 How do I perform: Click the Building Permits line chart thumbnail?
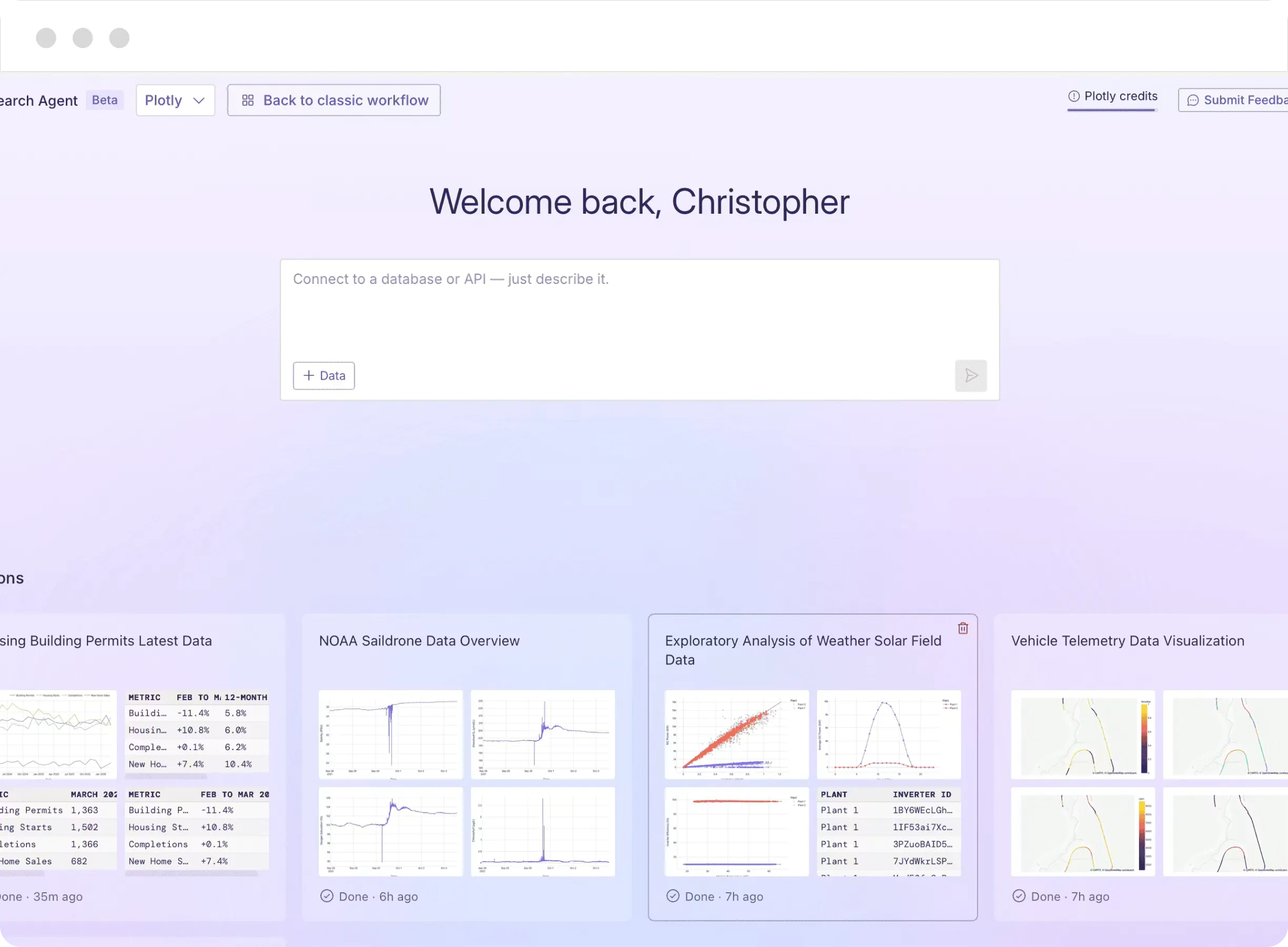coord(57,734)
